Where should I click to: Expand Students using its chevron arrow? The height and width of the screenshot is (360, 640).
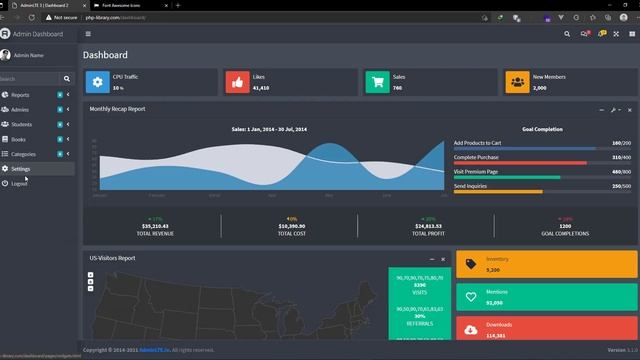pyautogui.click(x=68, y=124)
